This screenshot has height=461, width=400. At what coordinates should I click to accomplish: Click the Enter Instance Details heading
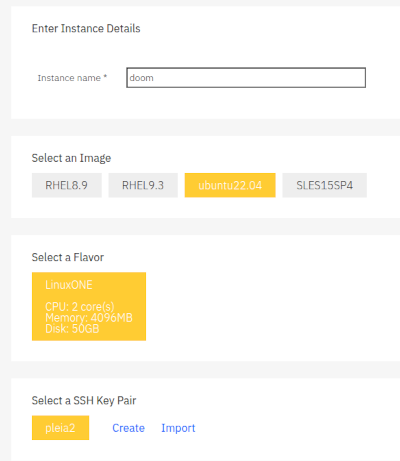(x=86, y=29)
